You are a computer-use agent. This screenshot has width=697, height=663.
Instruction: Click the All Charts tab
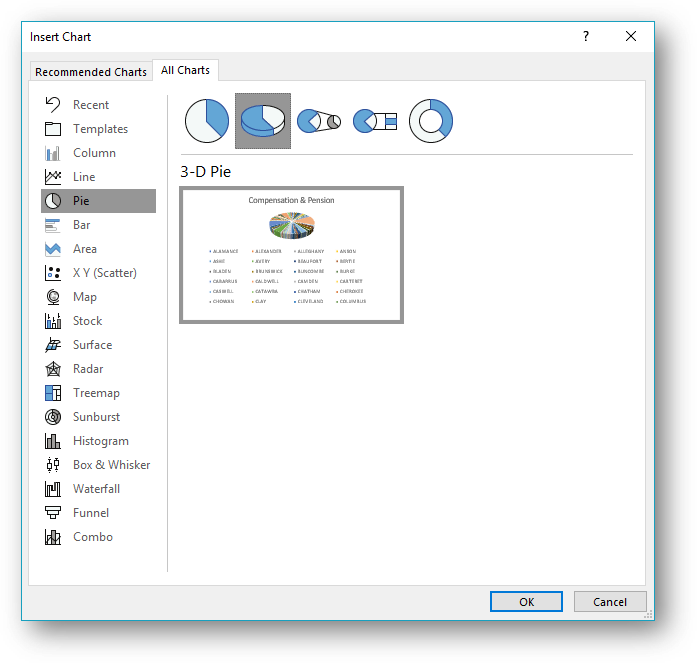coord(186,70)
